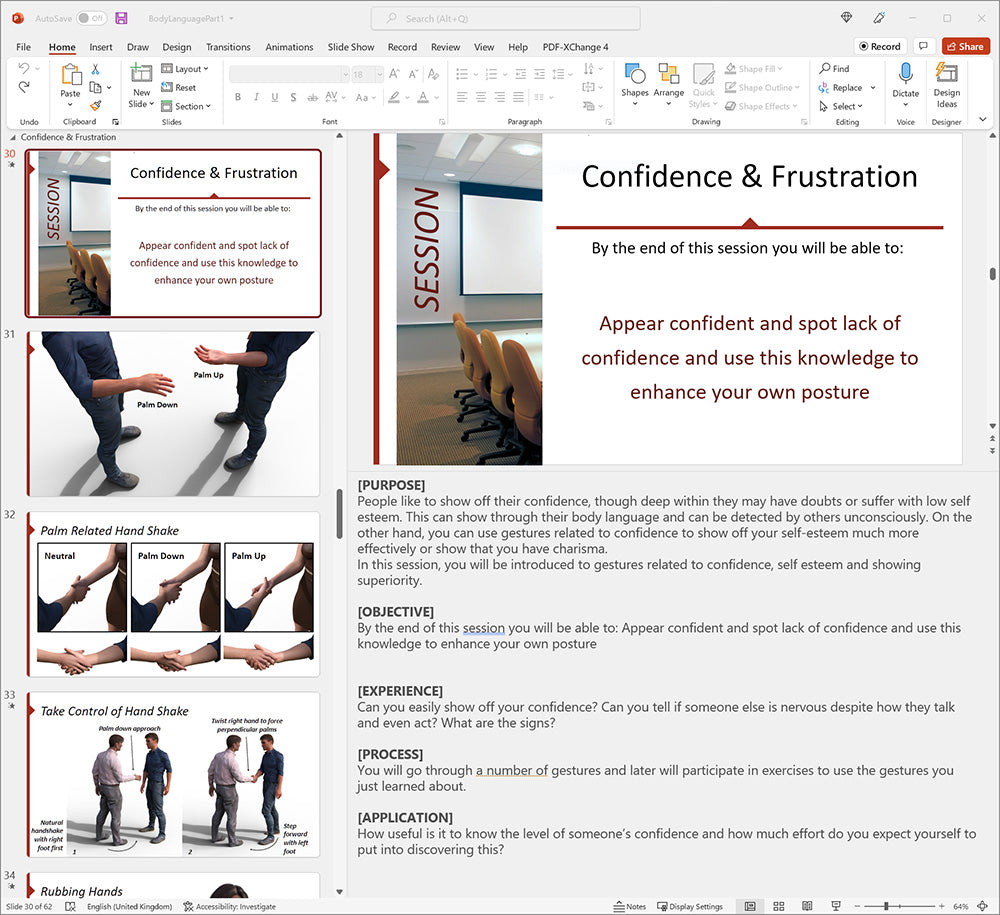Click the Quick Styles icon
This screenshot has width=1000, height=915.
coord(703,73)
